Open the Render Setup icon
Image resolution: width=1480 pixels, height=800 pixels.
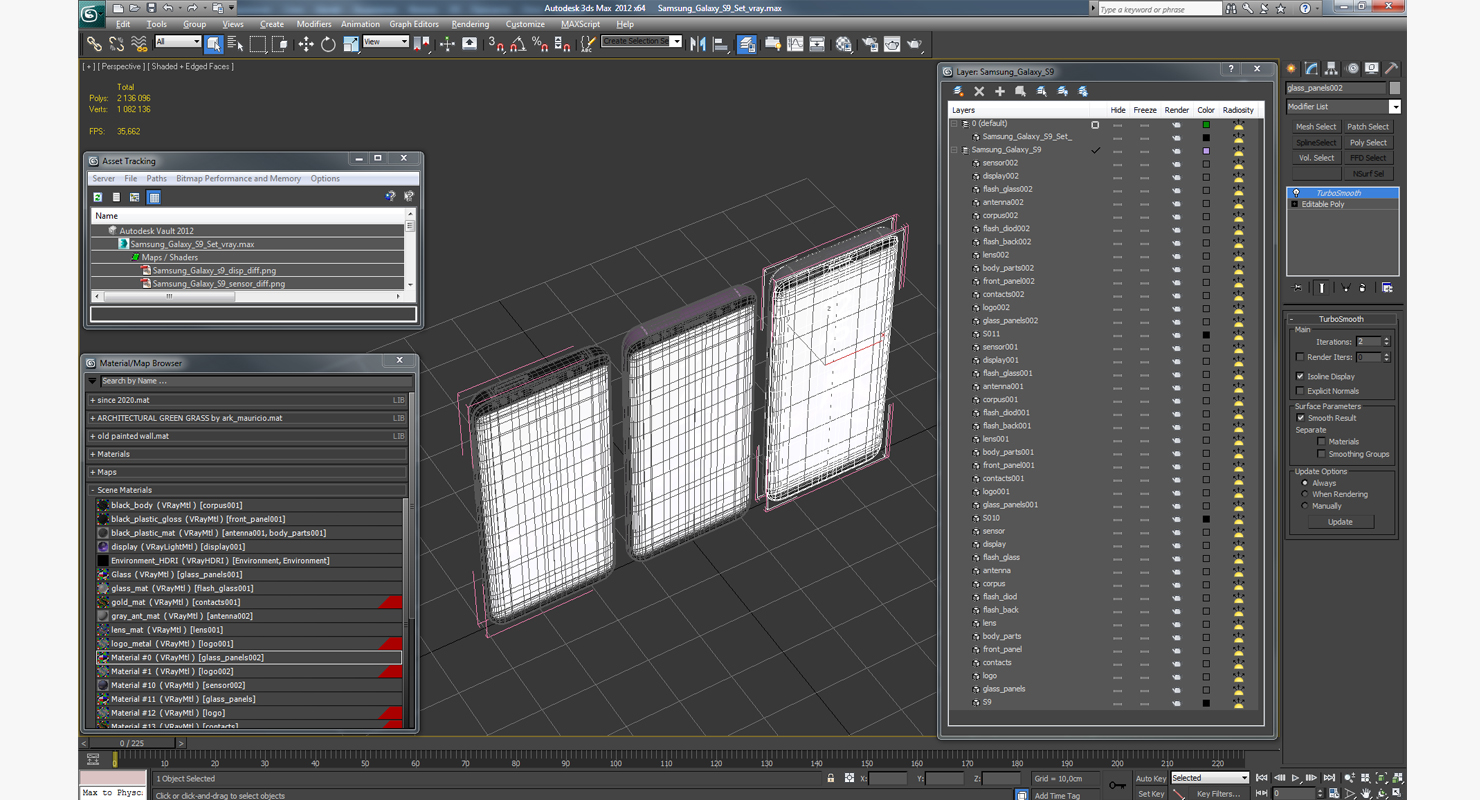(x=869, y=44)
